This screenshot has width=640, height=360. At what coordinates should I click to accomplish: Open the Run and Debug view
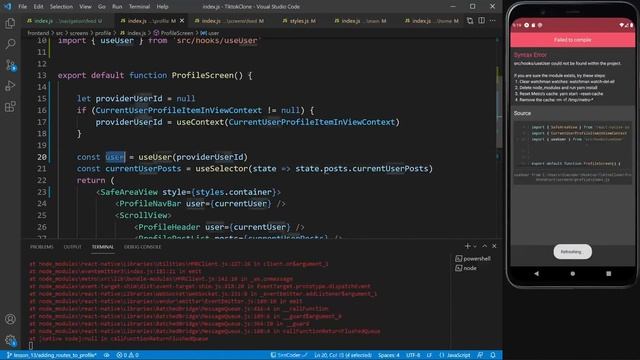click(x=10, y=86)
